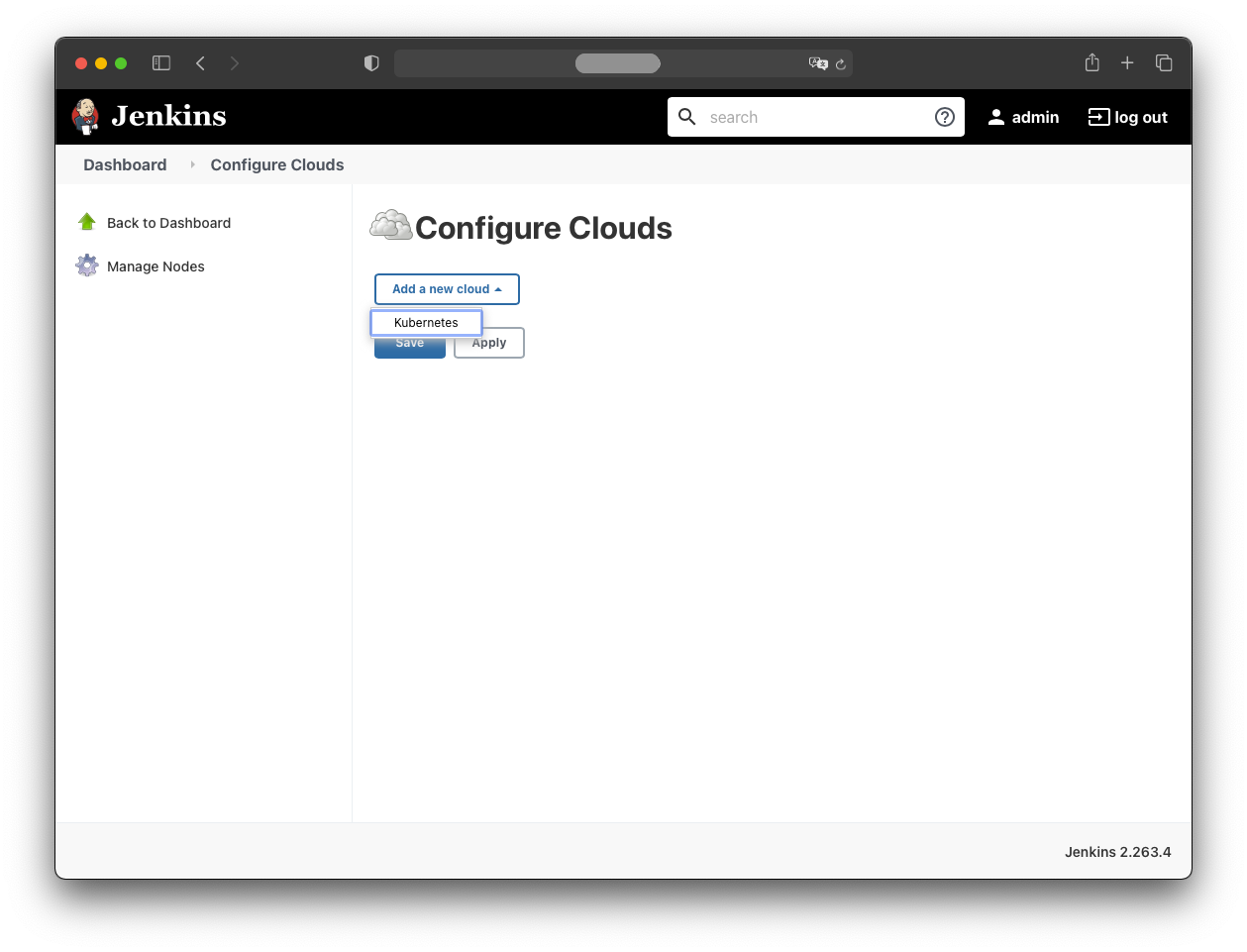Screen dimensions: 1247x952
Task: Focus the Jenkins search input field
Action: click(812, 117)
